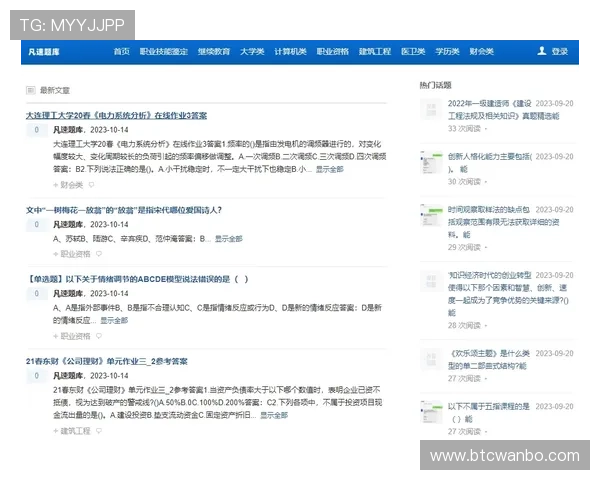The width and height of the screenshot is (600, 480).
Task: Click the 登录 link
Action: pyautogui.click(x=560, y=51)
